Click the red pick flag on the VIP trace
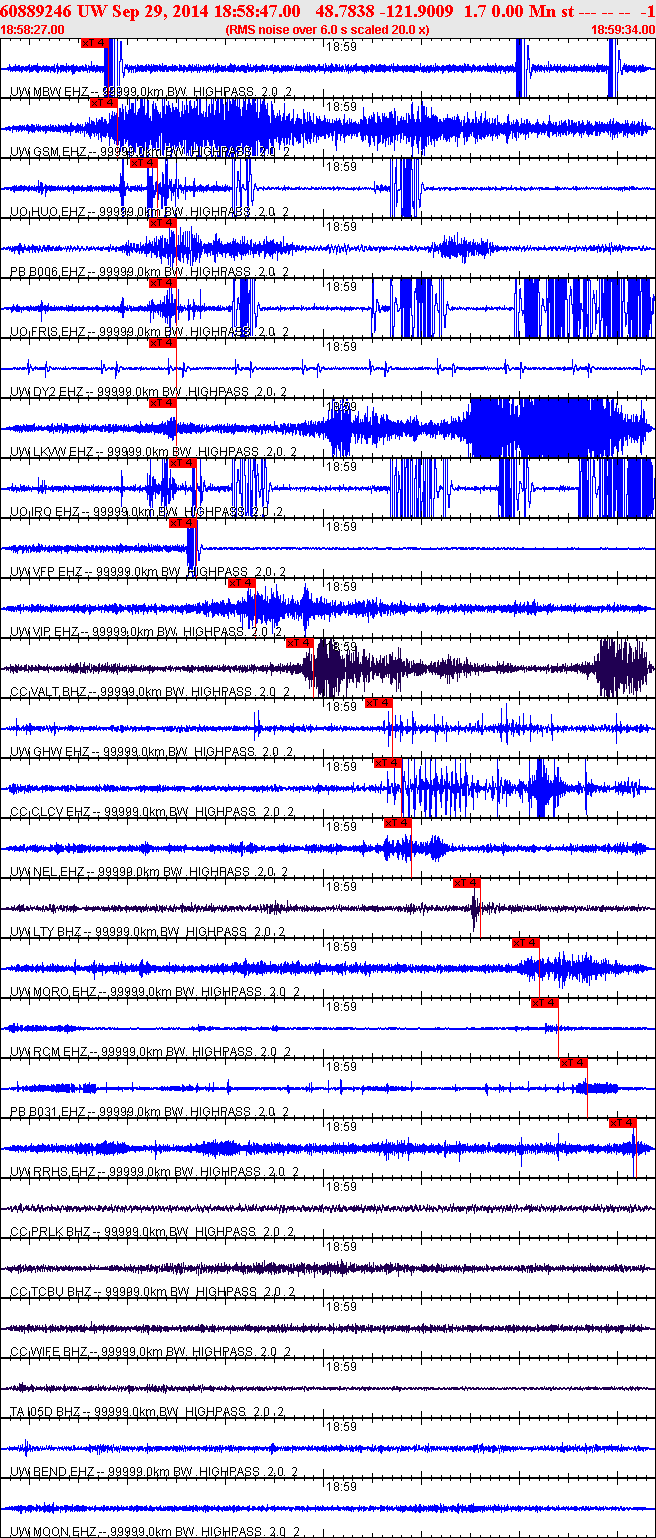 click(x=241, y=583)
